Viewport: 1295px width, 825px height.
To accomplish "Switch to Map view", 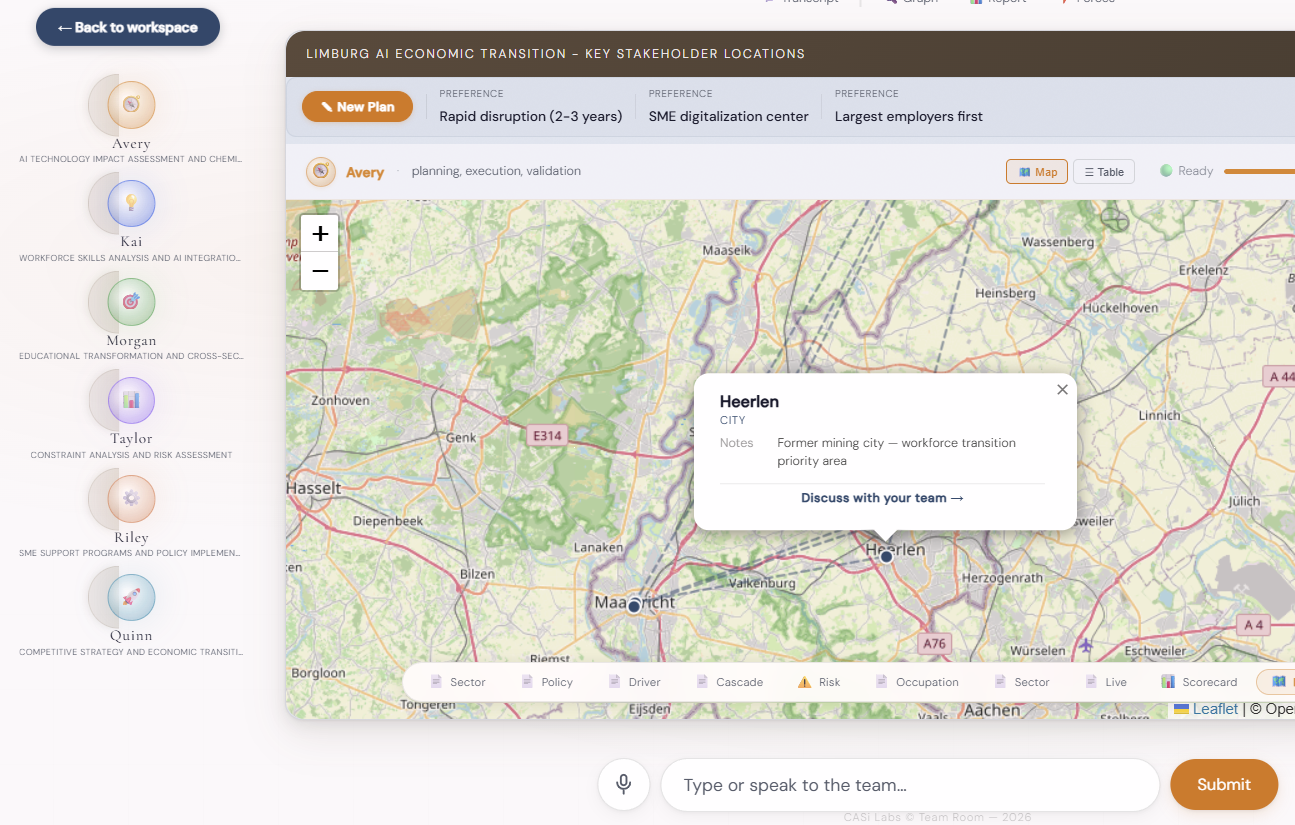I will pos(1037,172).
